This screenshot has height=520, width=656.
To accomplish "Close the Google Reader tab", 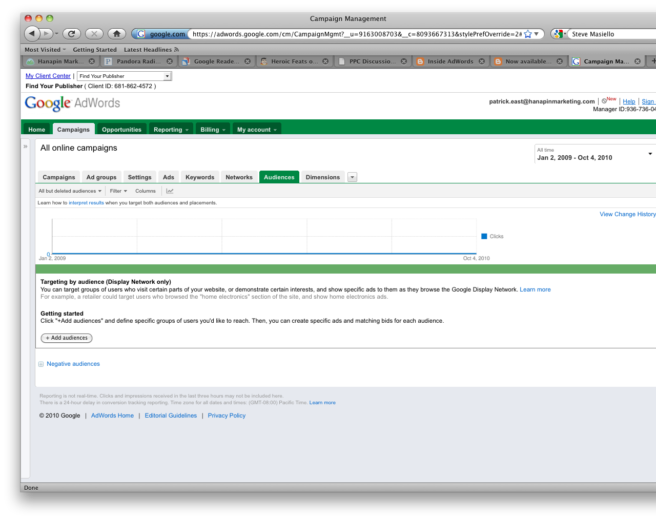I will (x=248, y=61).
